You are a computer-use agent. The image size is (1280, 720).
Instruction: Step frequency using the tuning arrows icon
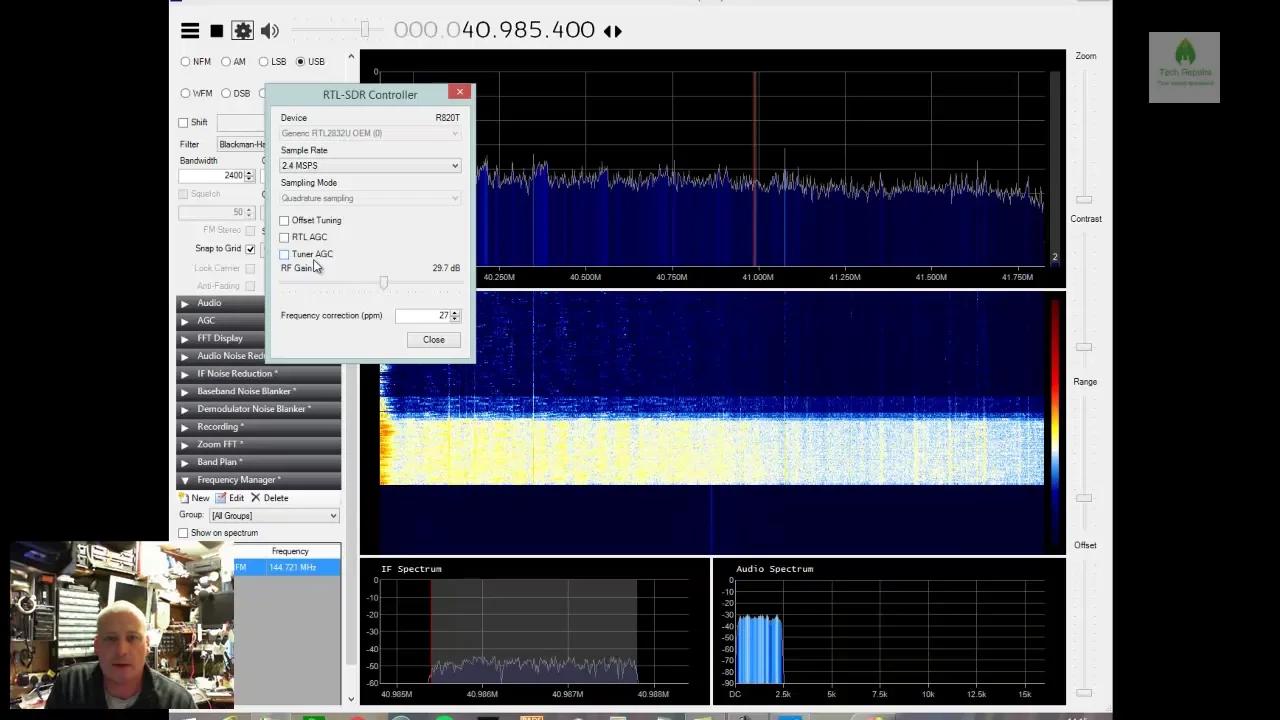click(x=612, y=31)
